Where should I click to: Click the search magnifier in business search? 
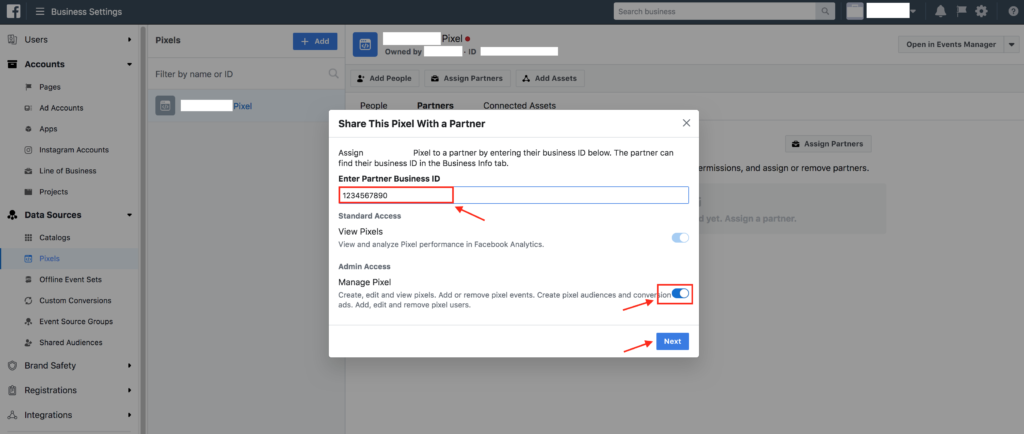click(x=825, y=11)
